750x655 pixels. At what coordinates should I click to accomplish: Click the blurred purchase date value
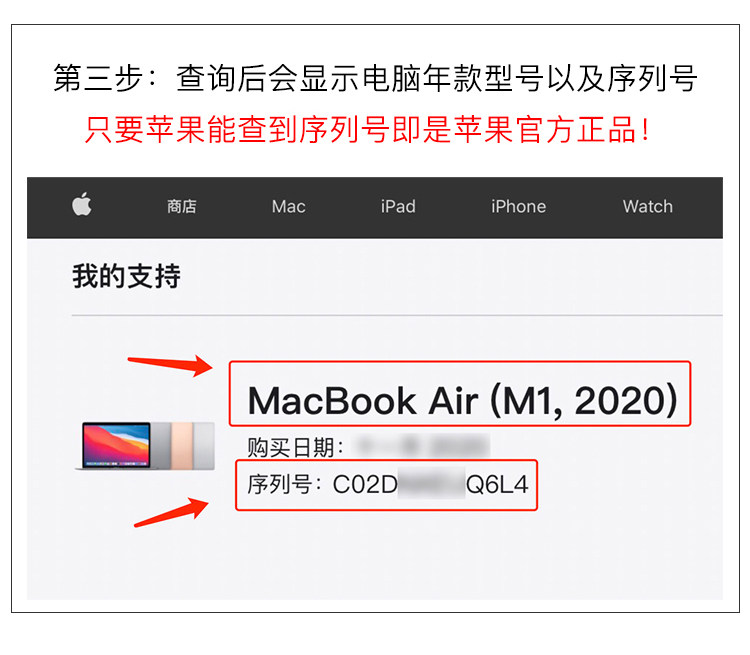pyautogui.click(x=421, y=446)
